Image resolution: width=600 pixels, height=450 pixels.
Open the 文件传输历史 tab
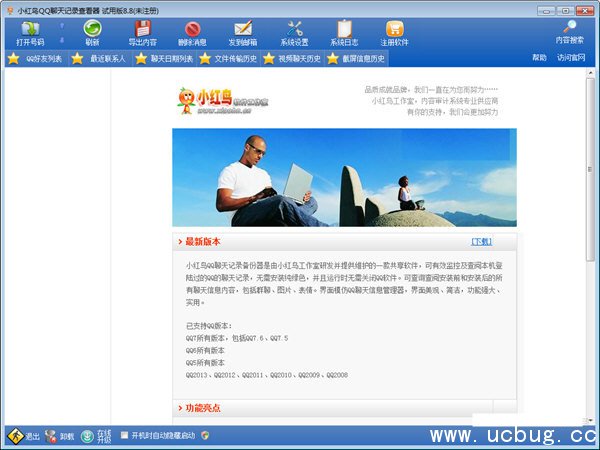(x=229, y=59)
